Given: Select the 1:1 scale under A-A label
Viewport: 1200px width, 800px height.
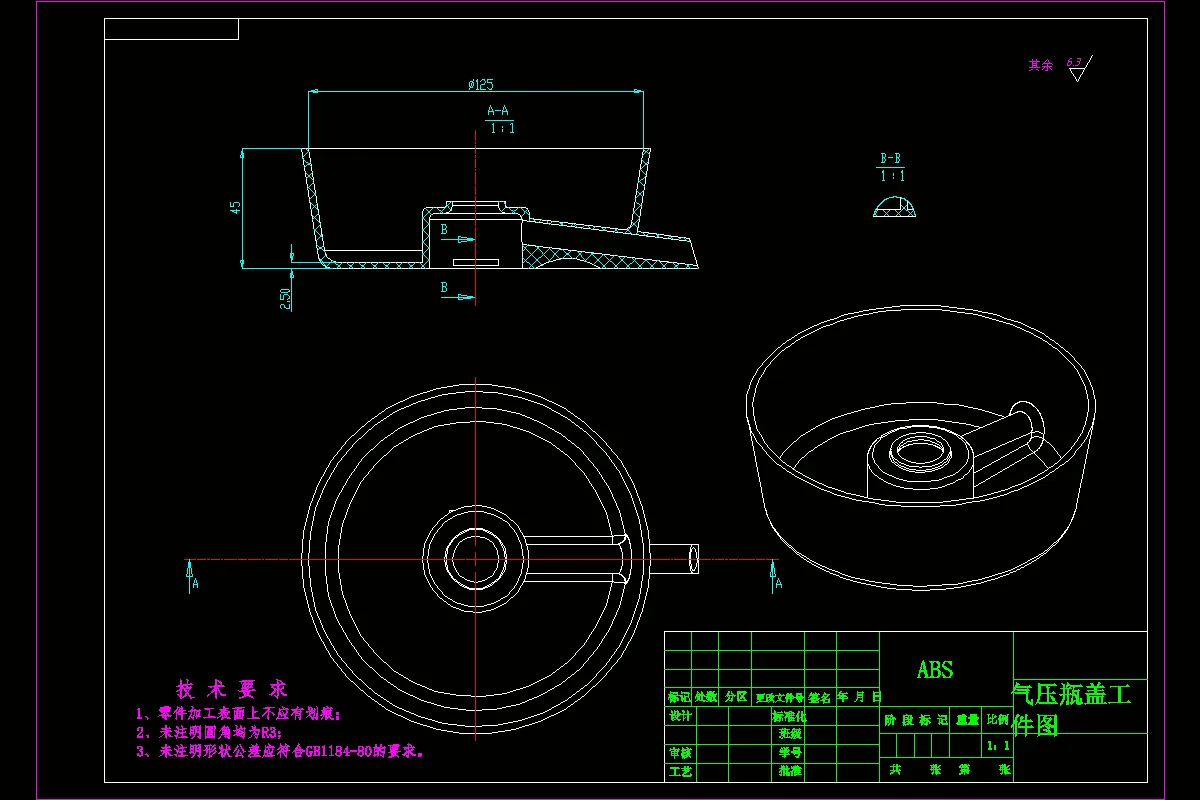Looking at the screenshot, I should (501, 128).
